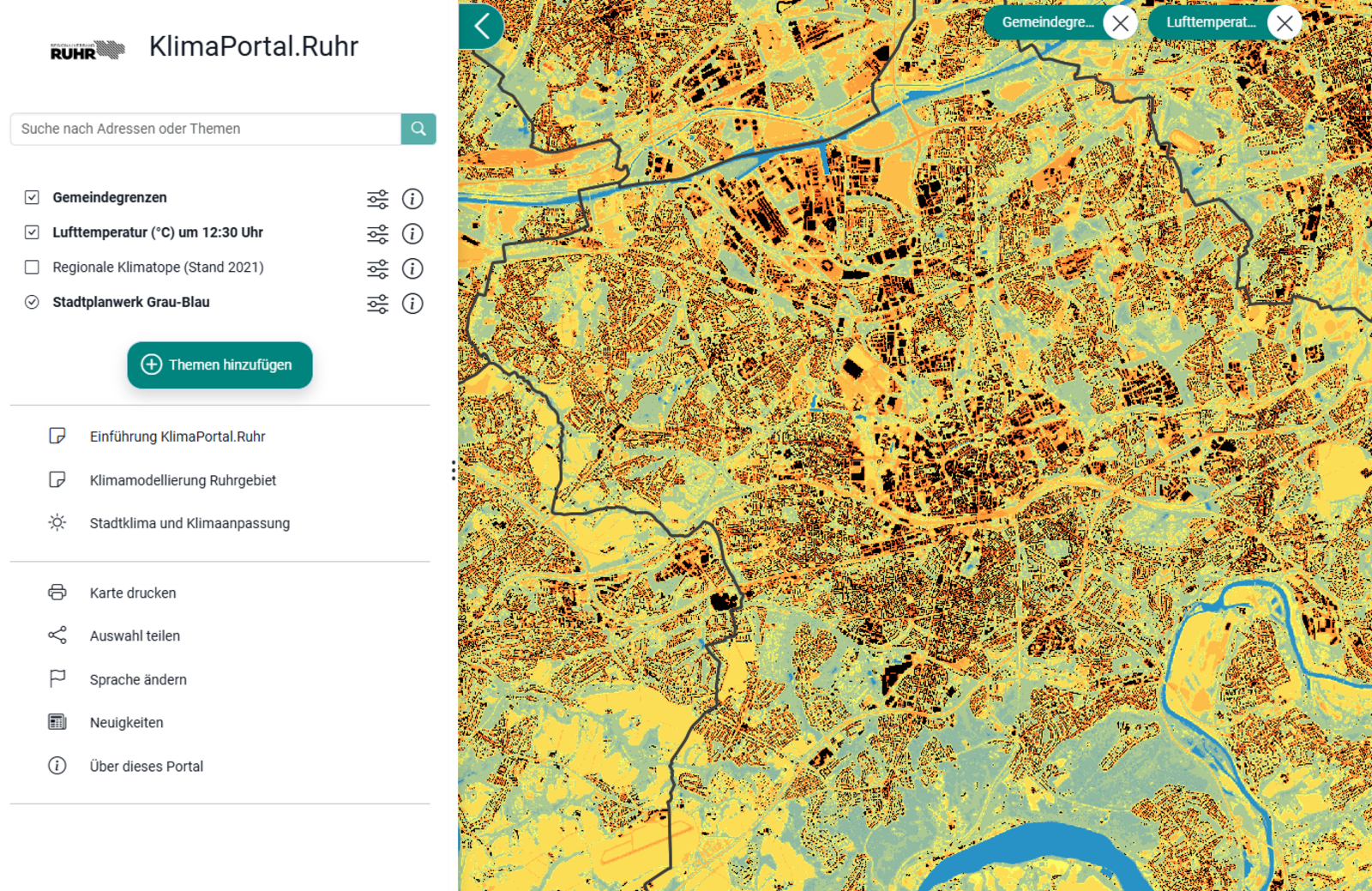This screenshot has height=891, width=1372.
Task: Click the Karte drucken link
Action: point(132,593)
